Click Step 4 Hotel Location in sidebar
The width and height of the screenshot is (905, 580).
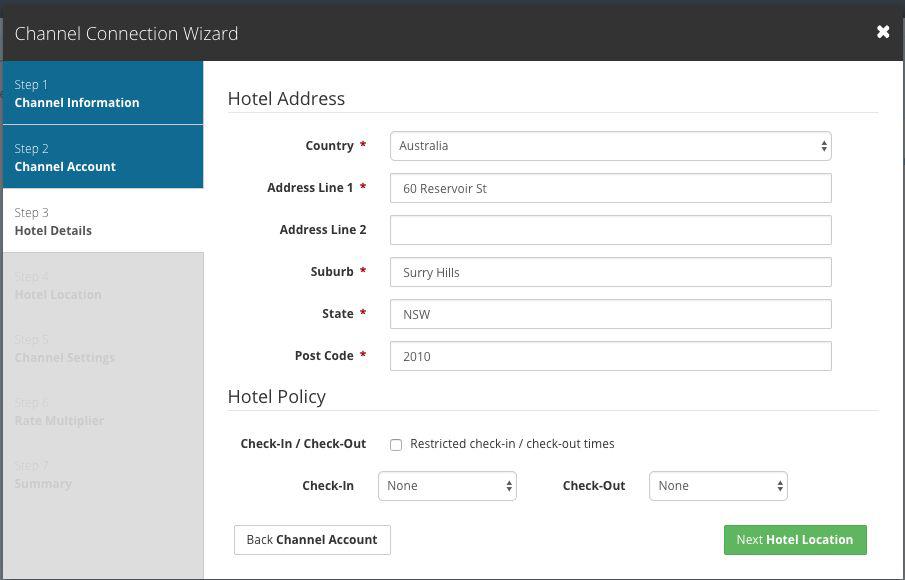coord(103,285)
